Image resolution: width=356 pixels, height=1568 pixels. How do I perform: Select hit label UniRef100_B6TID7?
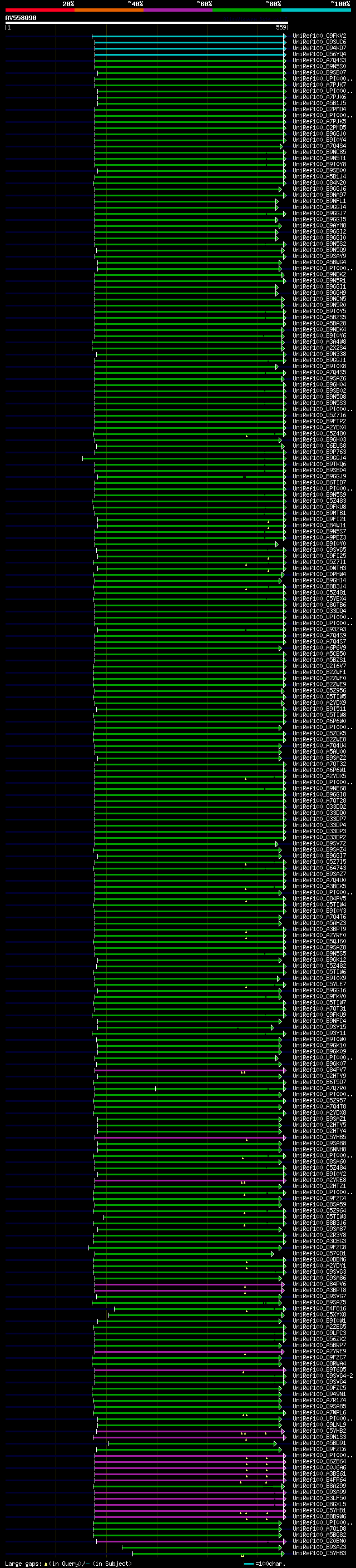[x=319, y=482]
